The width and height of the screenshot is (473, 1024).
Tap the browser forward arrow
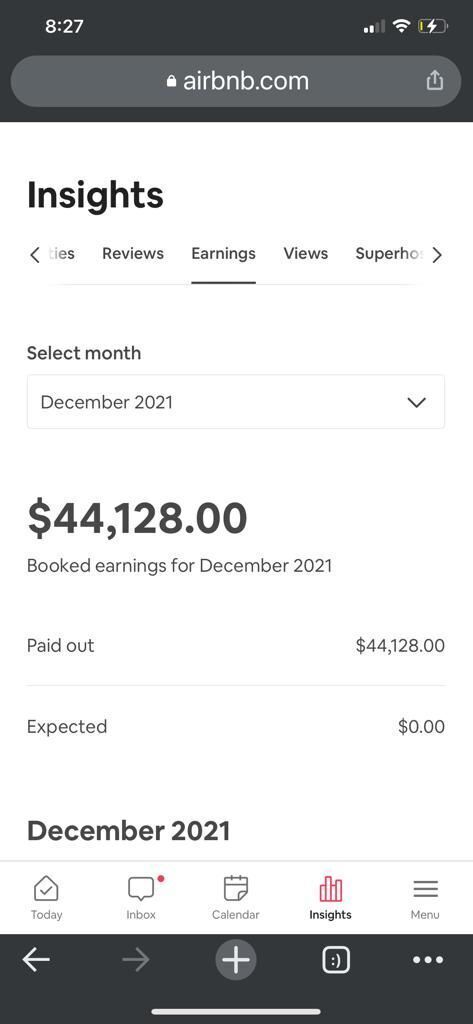click(x=136, y=959)
